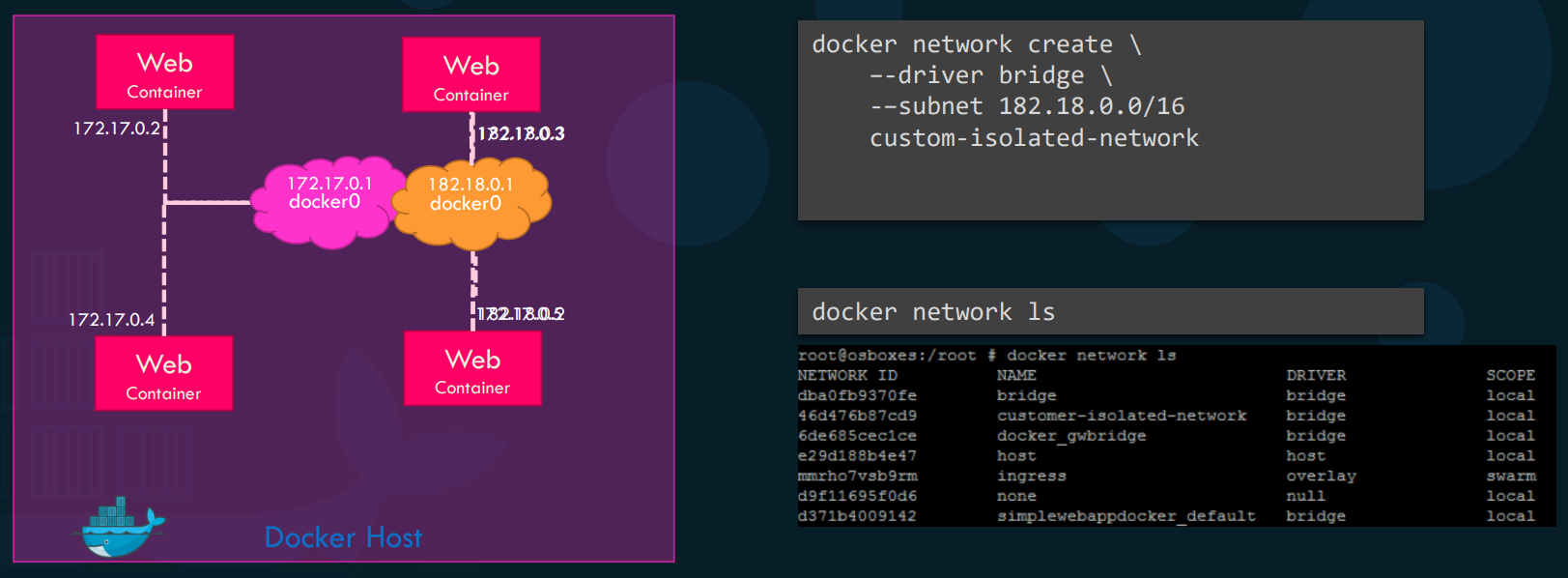The width and height of the screenshot is (1568, 578).
Task: Click the driver 'bridge' for customer-isolated-network
Action: 1316,416
